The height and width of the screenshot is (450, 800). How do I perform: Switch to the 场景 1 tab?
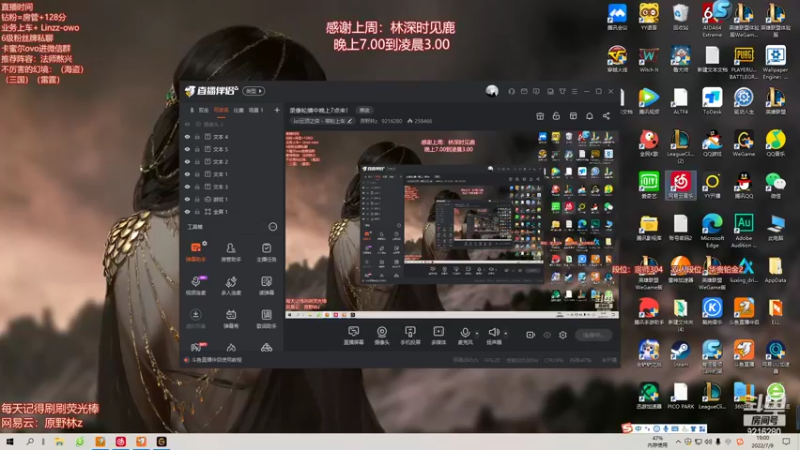tap(256, 110)
